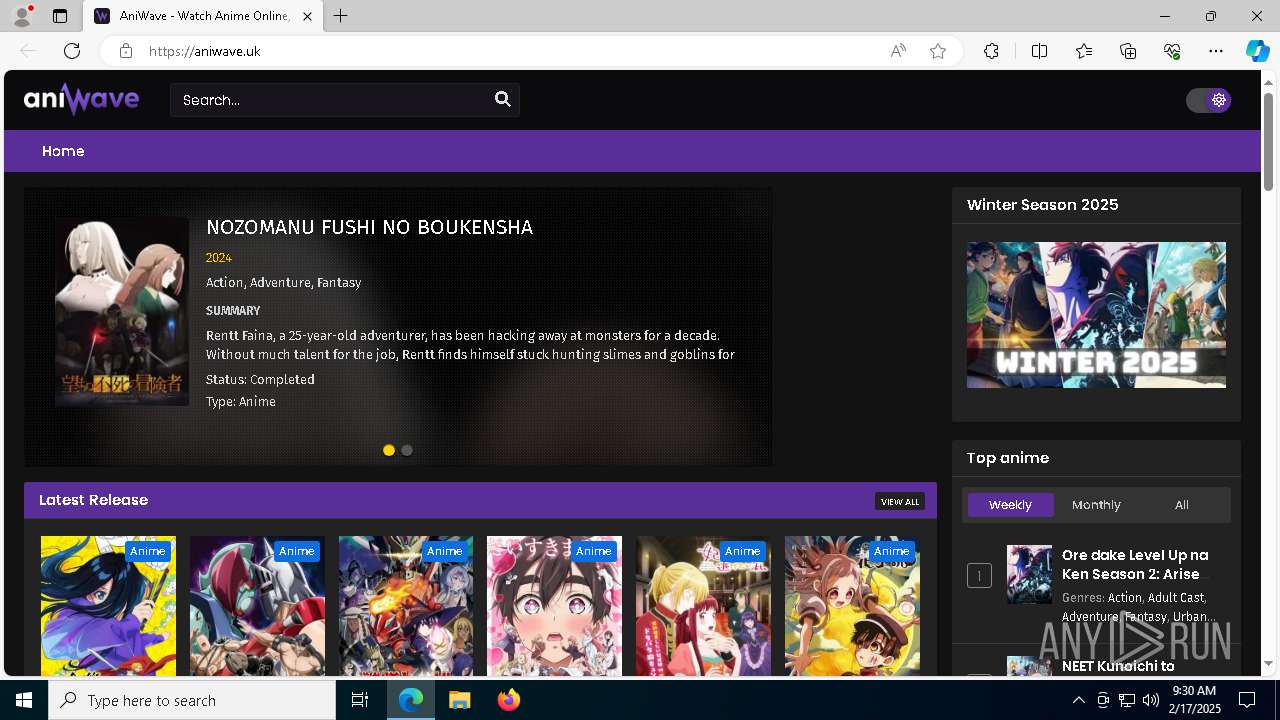
Task: Close the AniWave tab
Action: click(307, 16)
